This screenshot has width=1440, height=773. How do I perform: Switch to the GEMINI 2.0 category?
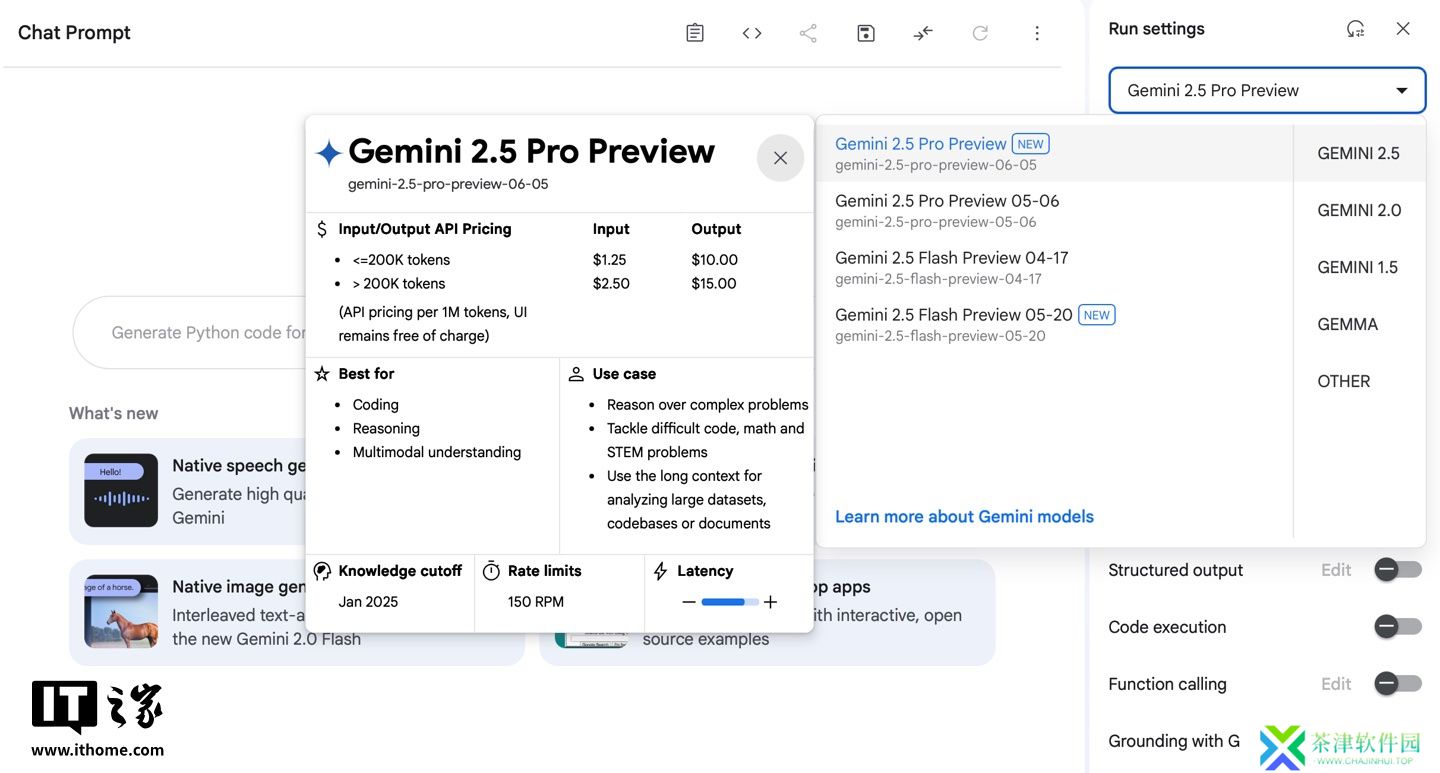pos(1359,210)
